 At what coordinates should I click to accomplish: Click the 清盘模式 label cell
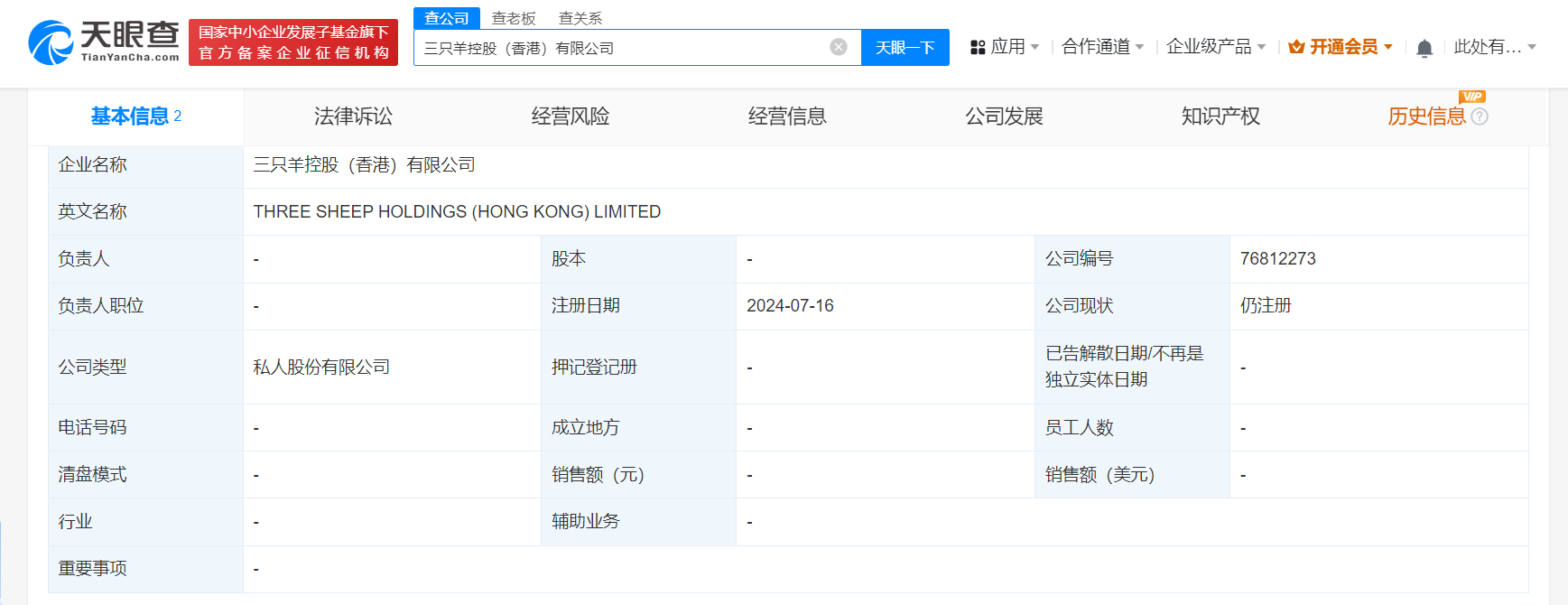click(145, 475)
